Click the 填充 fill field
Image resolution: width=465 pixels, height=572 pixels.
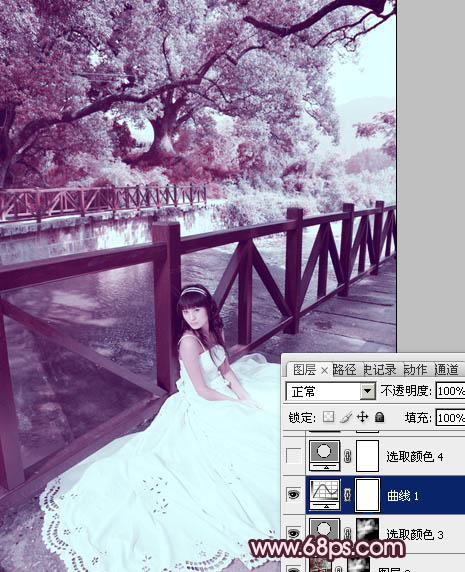pos(450,418)
